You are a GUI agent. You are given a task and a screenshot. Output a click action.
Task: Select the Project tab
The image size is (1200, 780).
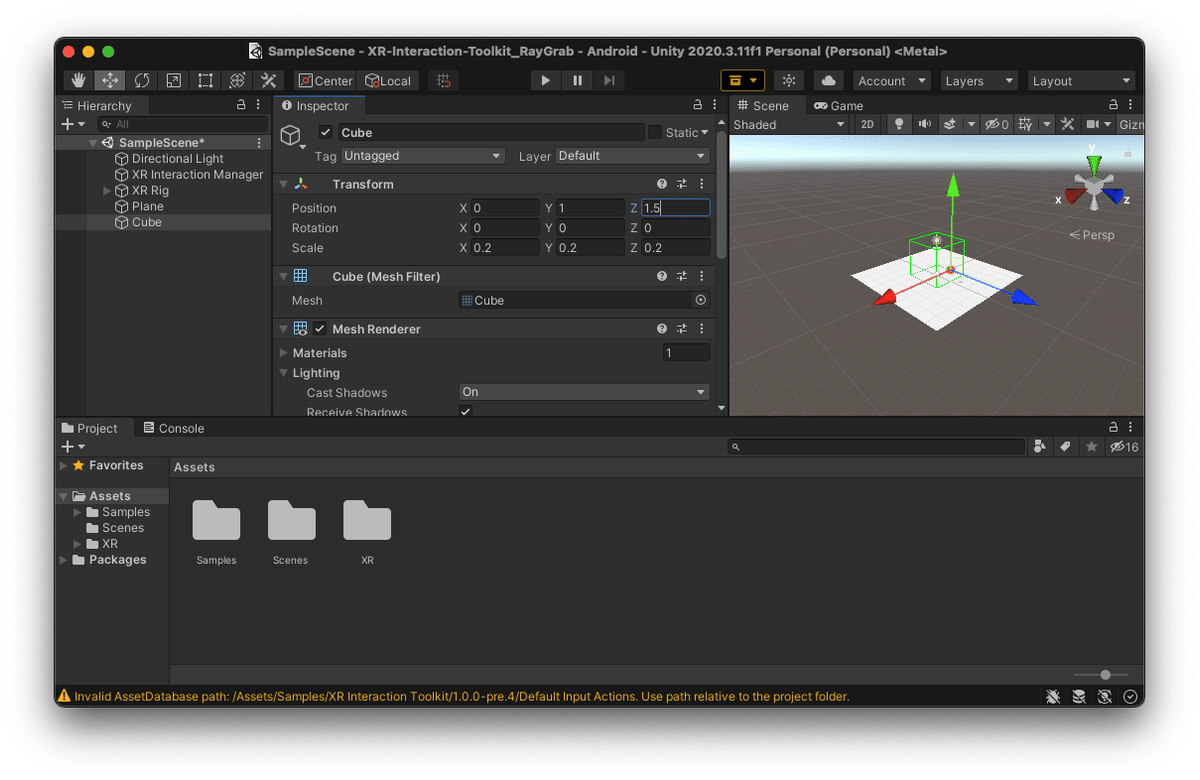click(89, 428)
